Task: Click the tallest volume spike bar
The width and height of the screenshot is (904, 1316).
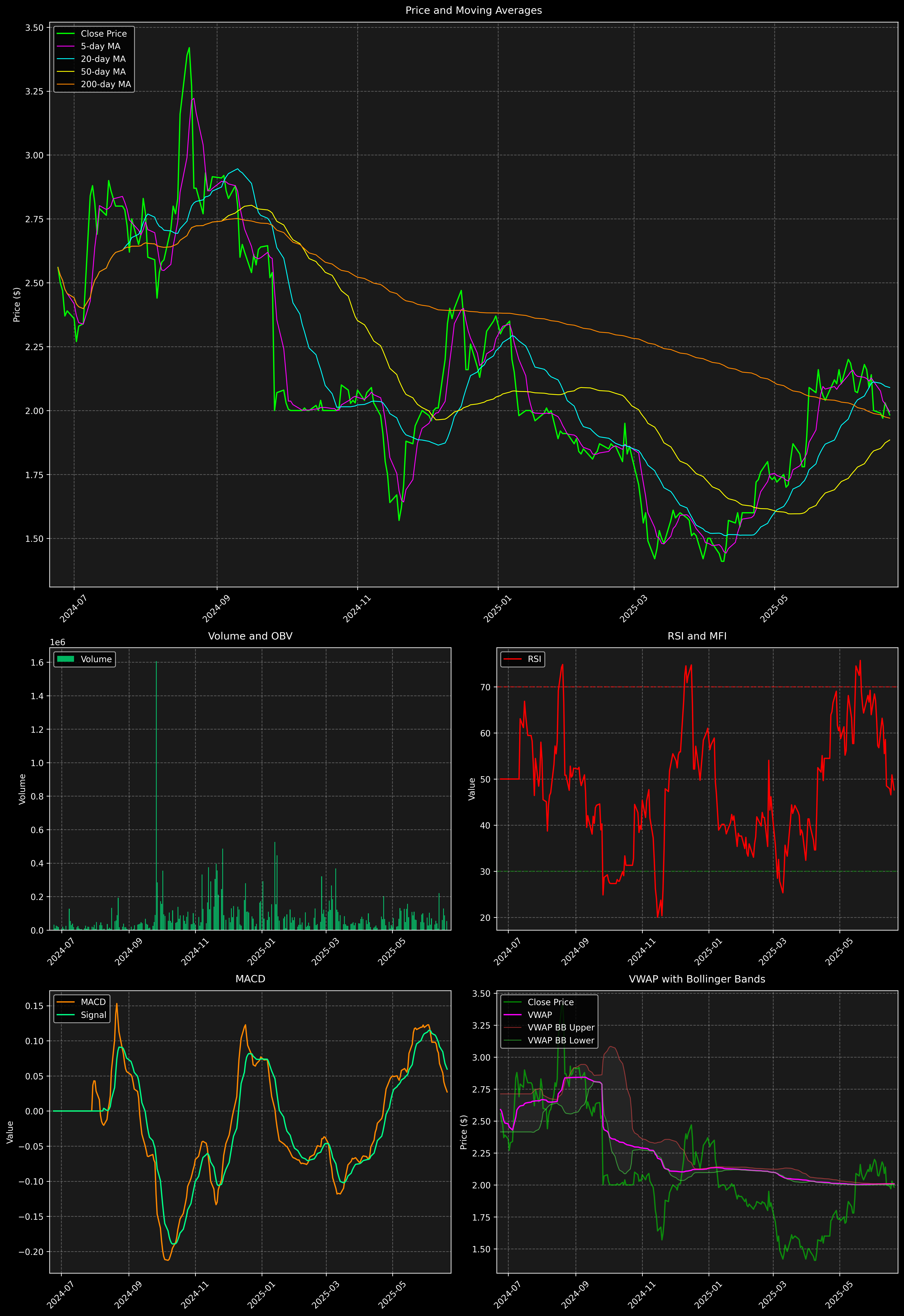Action: (156, 796)
